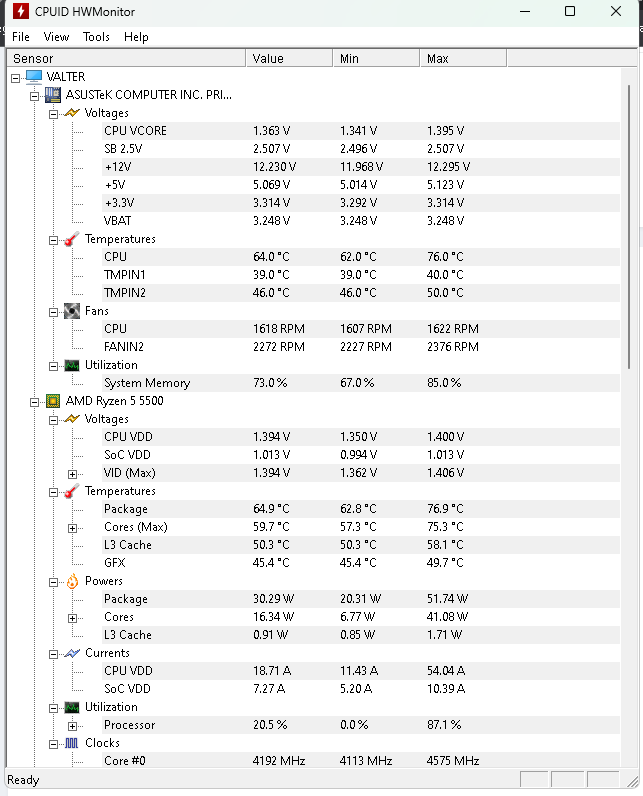The height and width of the screenshot is (796, 643).
Task: Click the Fans section fan icon
Action: click(x=72, y=311)
